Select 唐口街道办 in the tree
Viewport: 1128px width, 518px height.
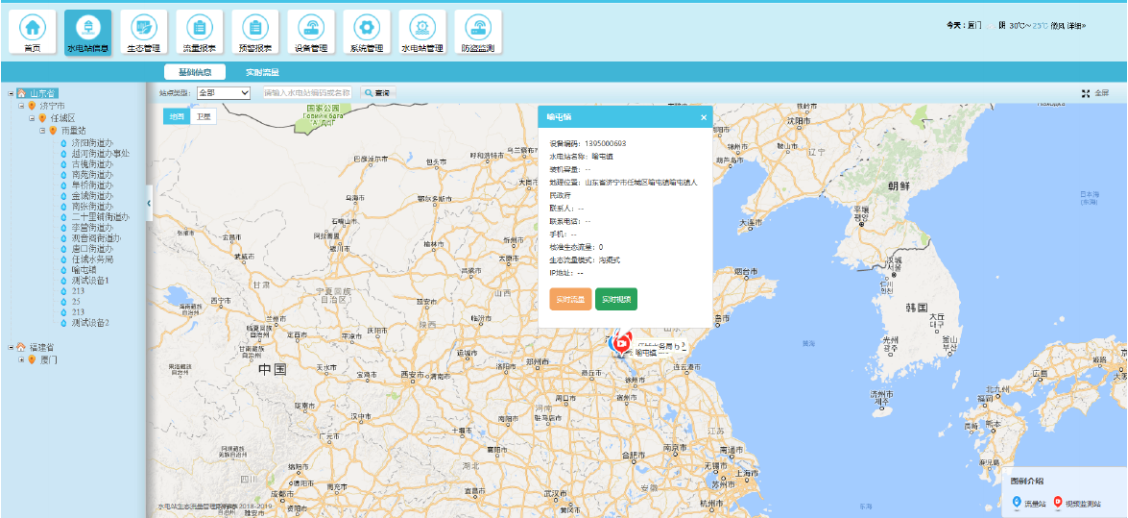(92, 248)
